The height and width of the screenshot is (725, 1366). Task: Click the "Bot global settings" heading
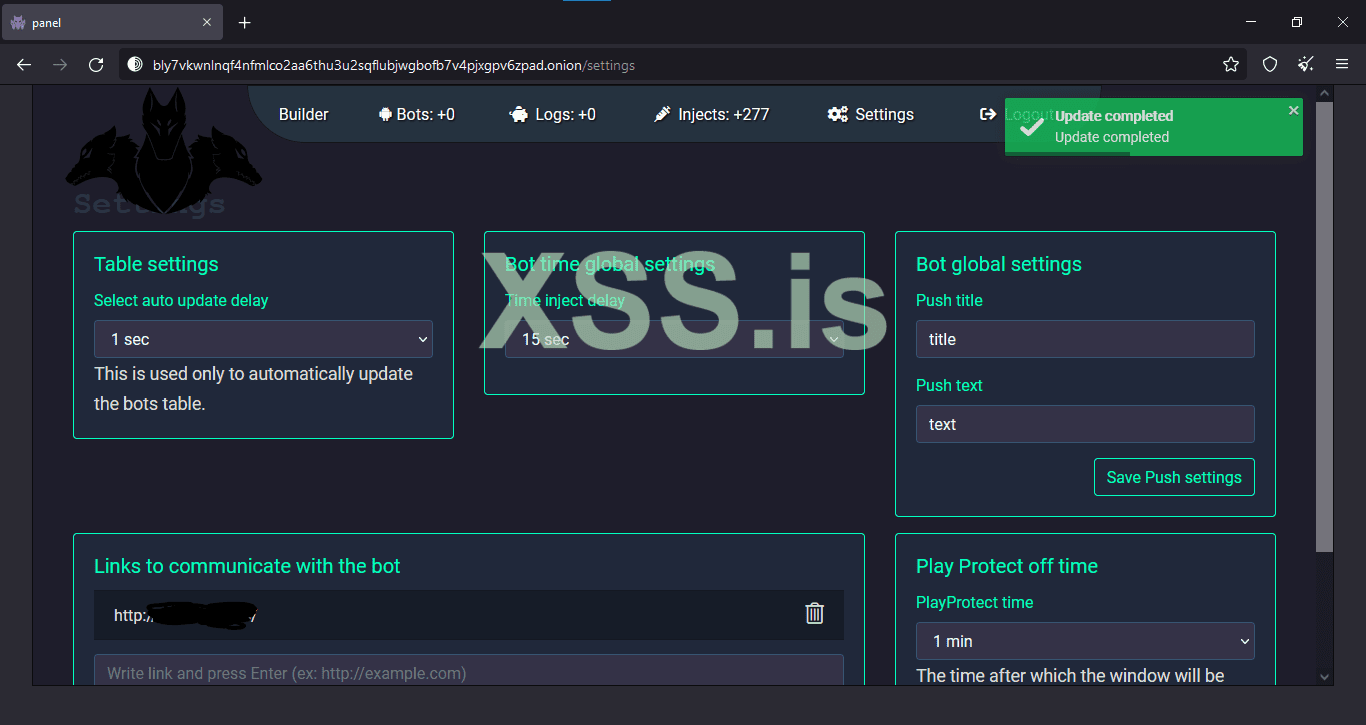coord(999,264)
